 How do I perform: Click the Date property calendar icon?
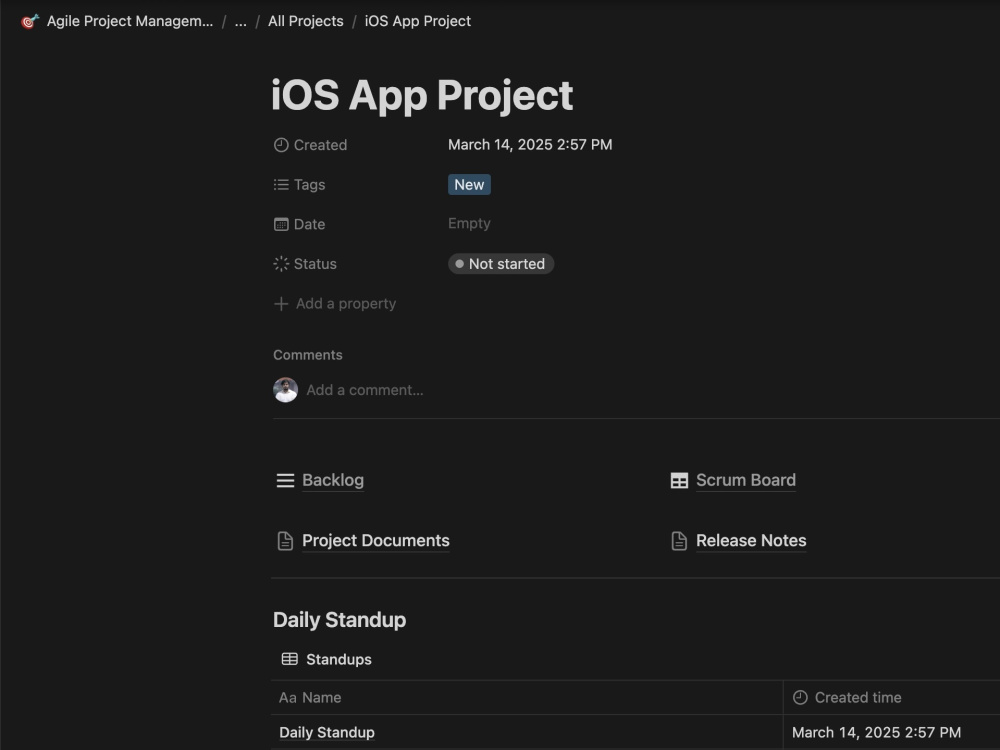click(x=281, y=224)
